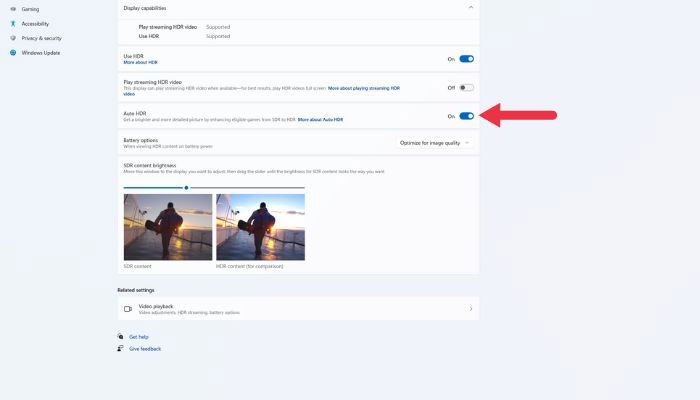Image resolution: width=700 pixels, height=400 pixels.
Task: Click the Gaming sidebar icon
Action: click(13, 9)
